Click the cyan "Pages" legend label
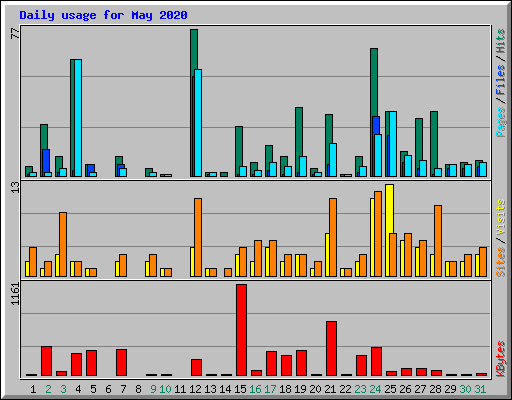Viewport: 512px width, 400px height. point(500,122)
